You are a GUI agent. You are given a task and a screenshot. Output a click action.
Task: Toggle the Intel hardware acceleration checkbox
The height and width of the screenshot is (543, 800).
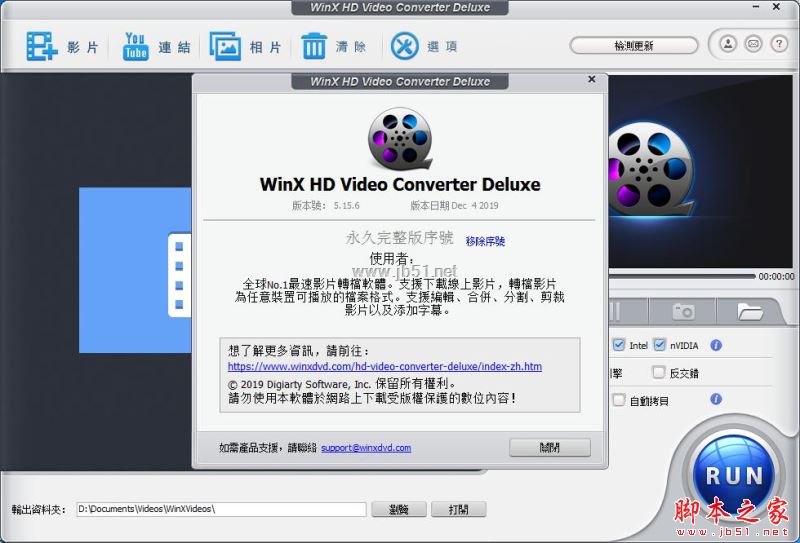[618, 345]
